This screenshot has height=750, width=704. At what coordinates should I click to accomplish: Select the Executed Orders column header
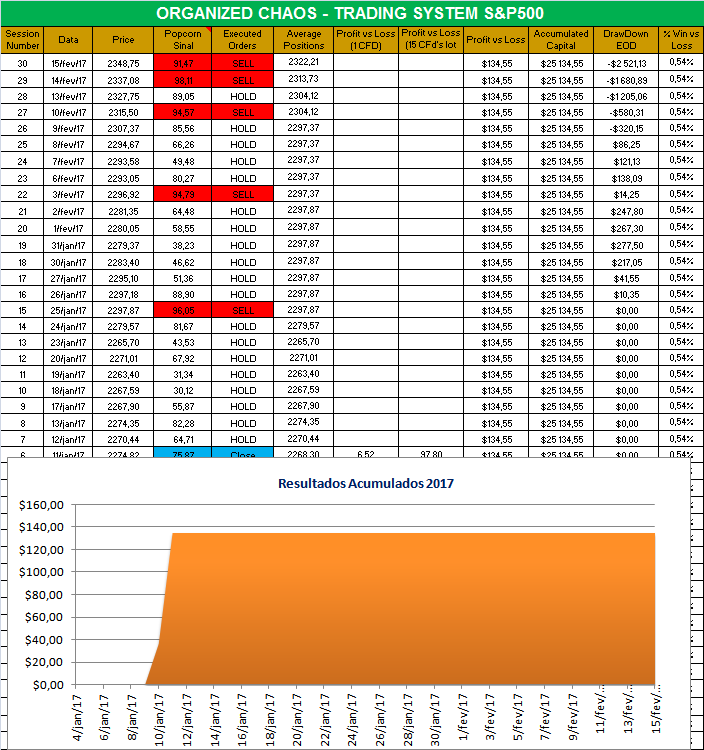pos(242,40)
